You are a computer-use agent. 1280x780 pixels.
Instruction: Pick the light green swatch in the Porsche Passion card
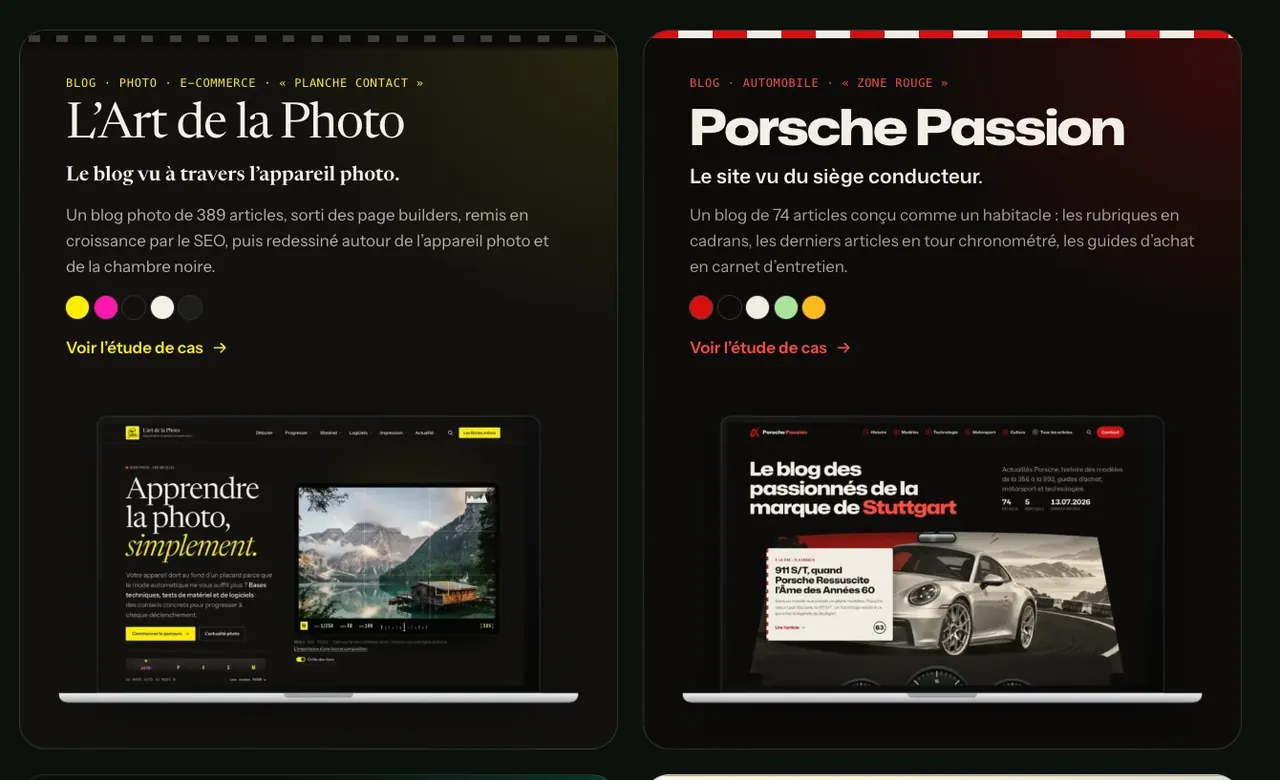786,307
